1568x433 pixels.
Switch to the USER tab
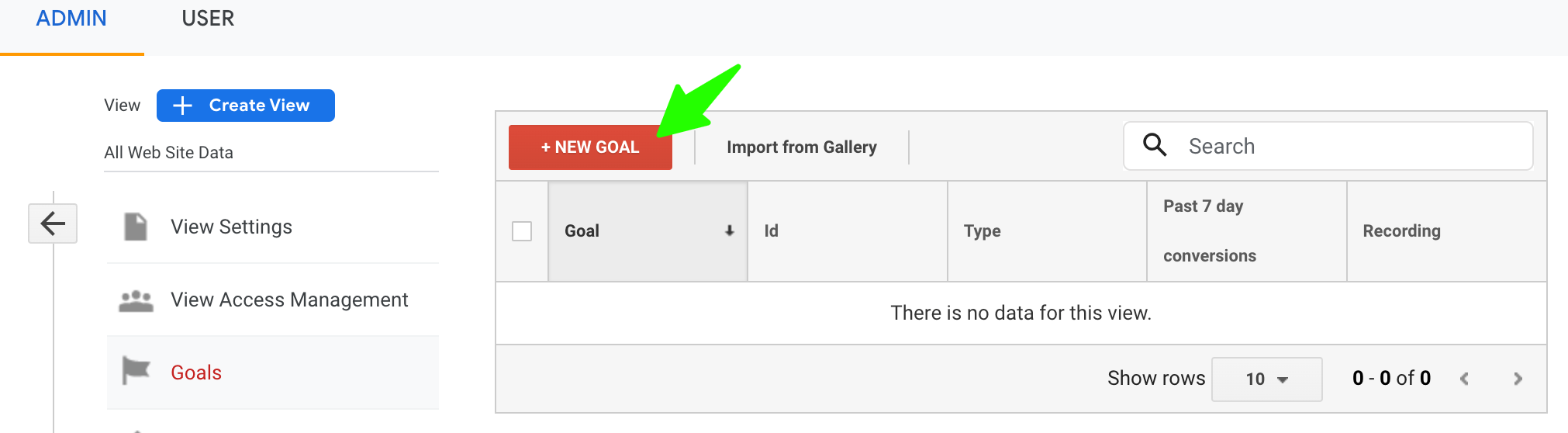(x=208, y=19)
